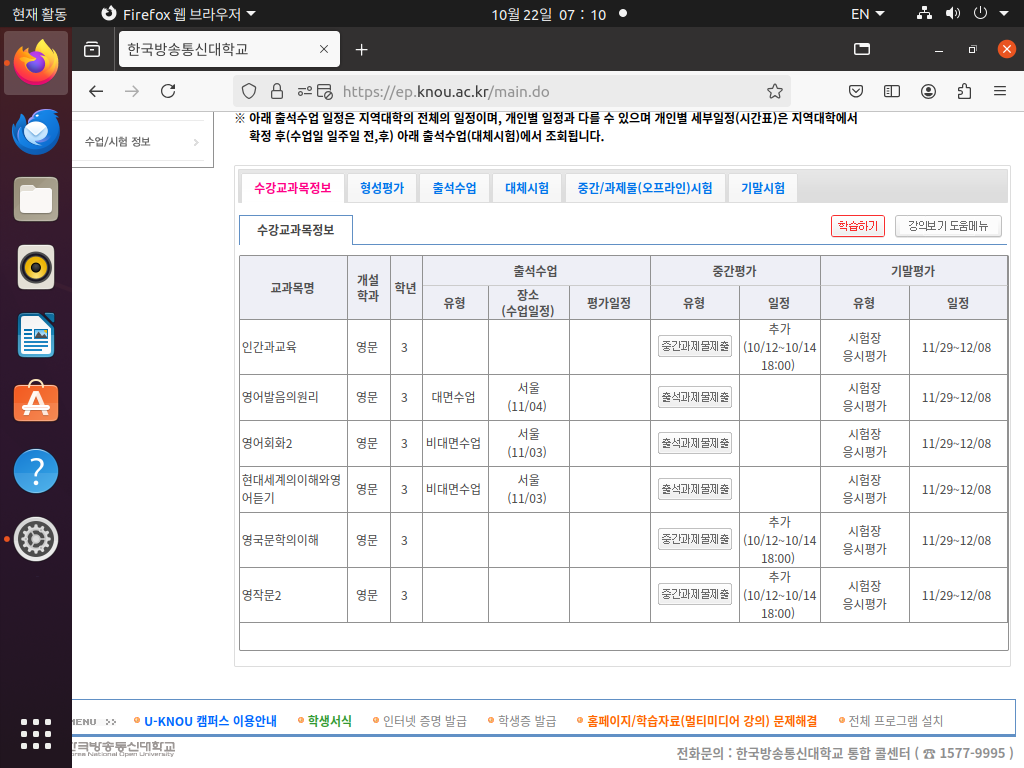Image resolution: width=1024 pixels, height=768 pixels.
Task: Open the 학생서식 footer link
Action: click(x=330, y=721)
